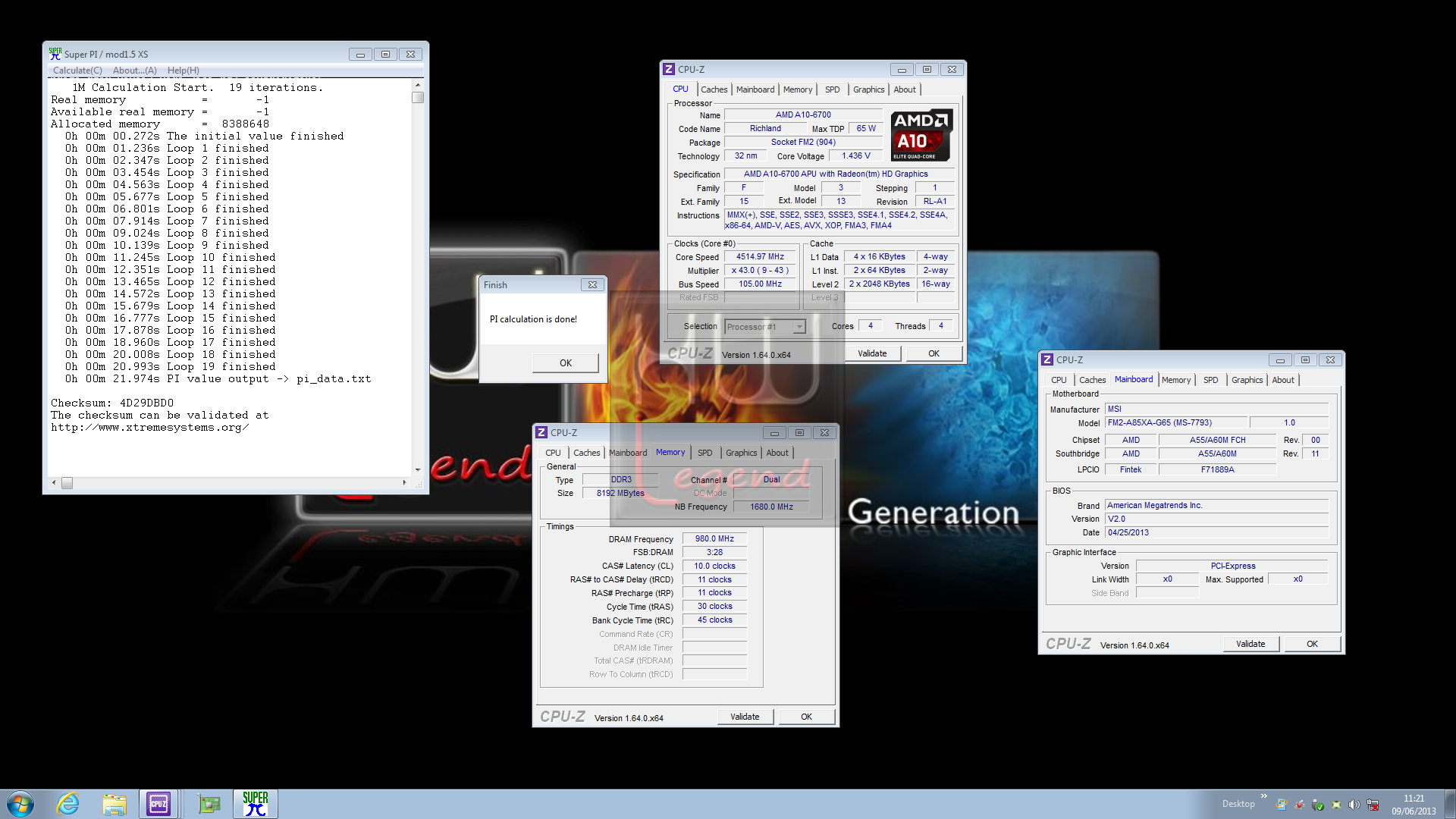
Task: Click the AMD A10 processor logo
Action: (x=921, y=136)
